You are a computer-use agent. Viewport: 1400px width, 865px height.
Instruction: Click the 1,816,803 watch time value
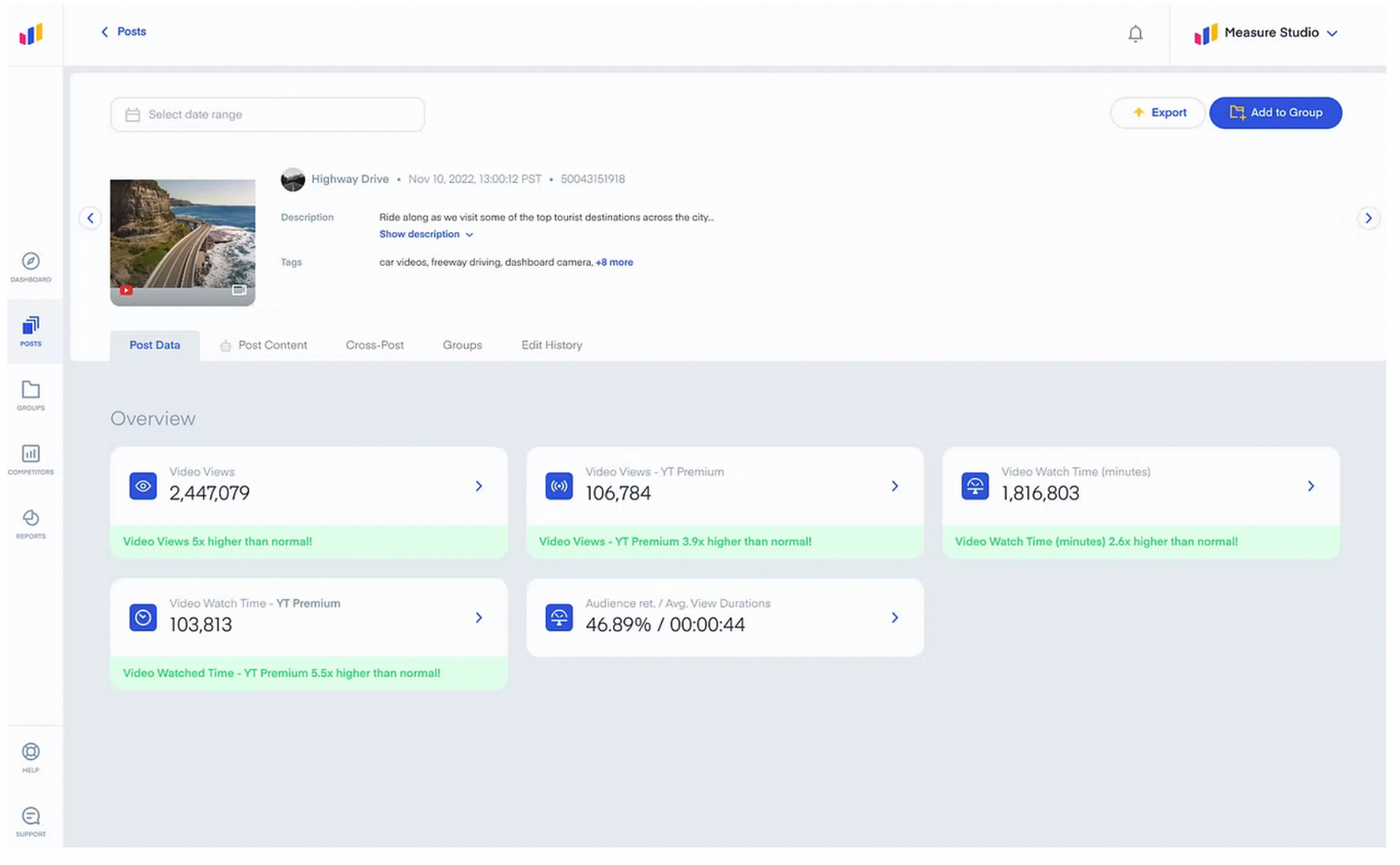click(x=1041, y=493)
